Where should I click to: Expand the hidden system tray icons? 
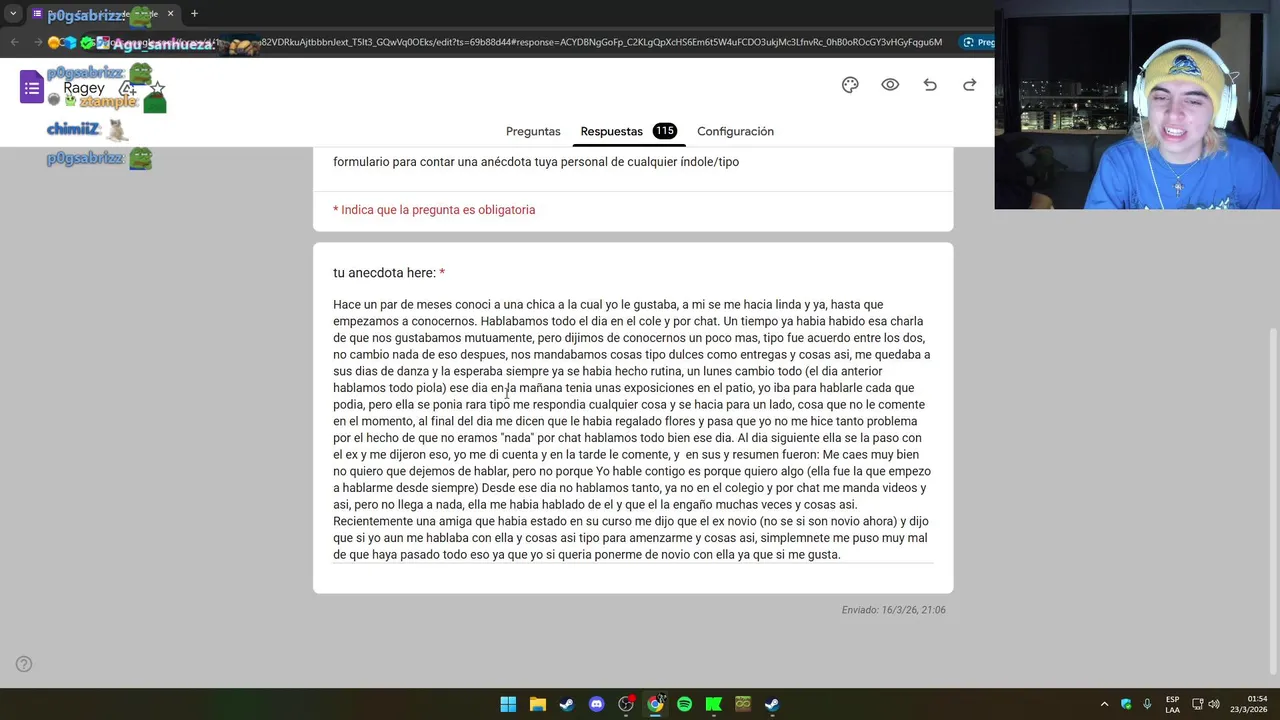[x=1104, y=704]
